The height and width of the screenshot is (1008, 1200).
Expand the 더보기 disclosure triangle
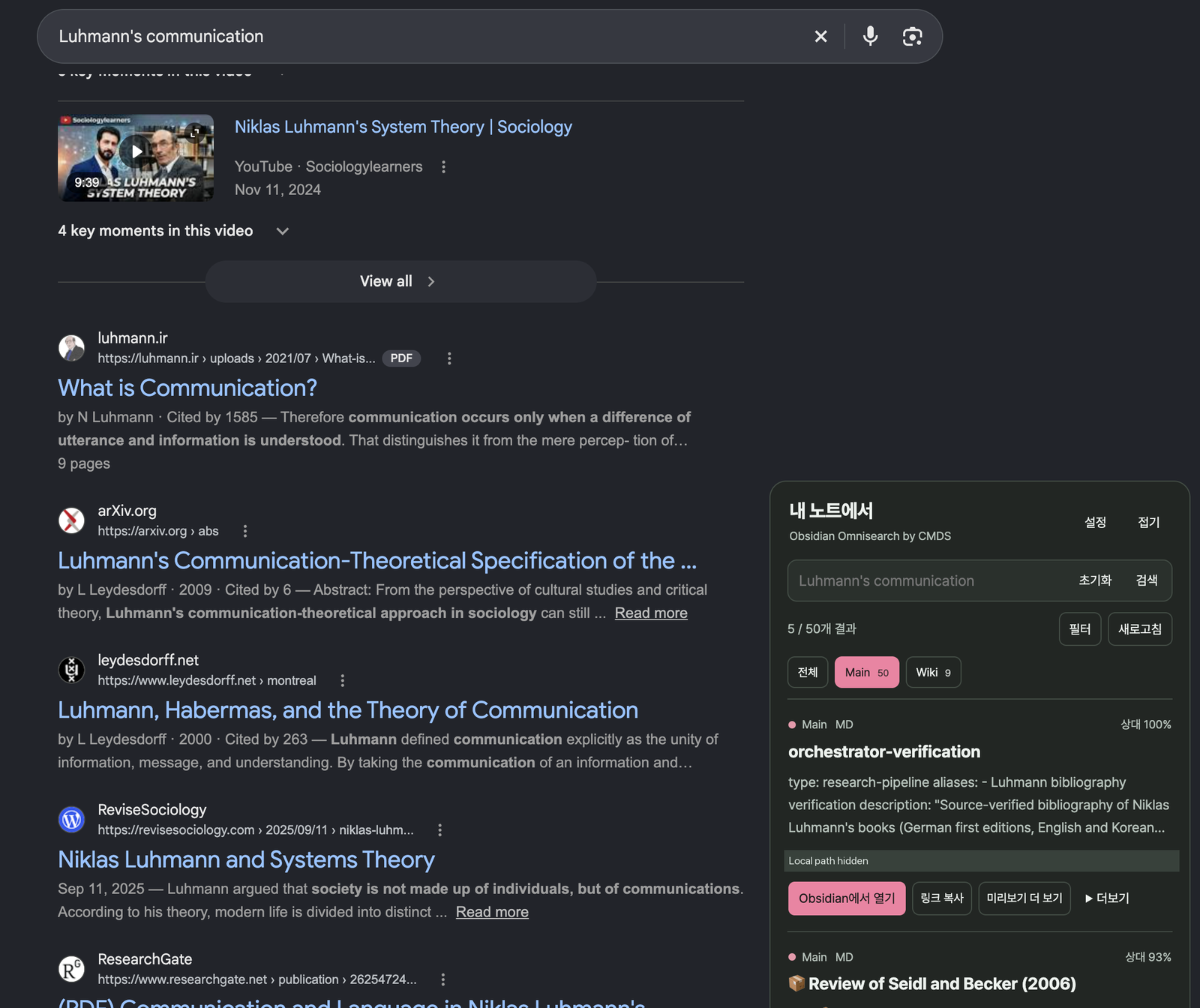[x=1107, y=898]
